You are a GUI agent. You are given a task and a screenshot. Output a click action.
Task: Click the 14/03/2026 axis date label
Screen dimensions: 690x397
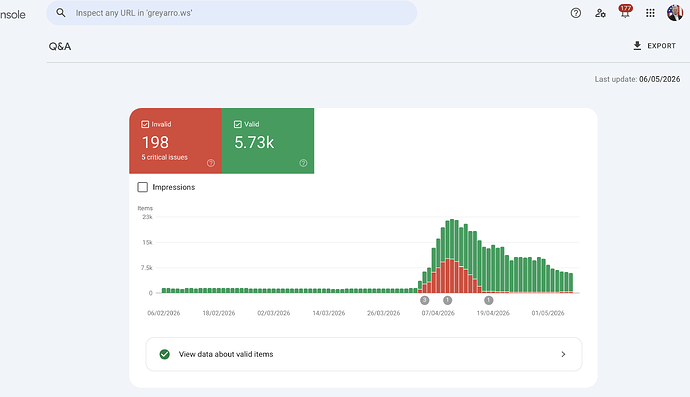(329, 313)
